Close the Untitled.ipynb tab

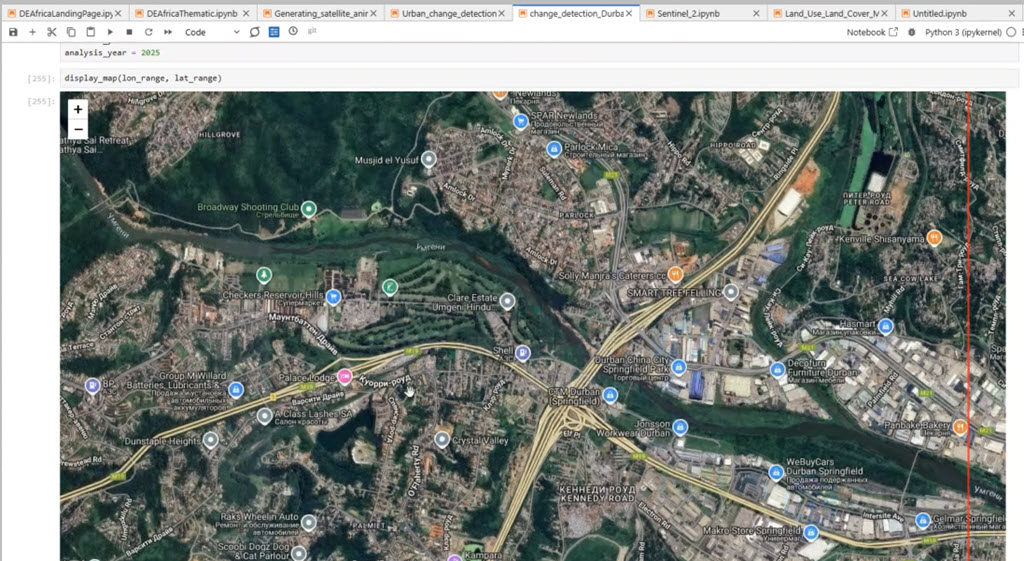[1012, 14]
